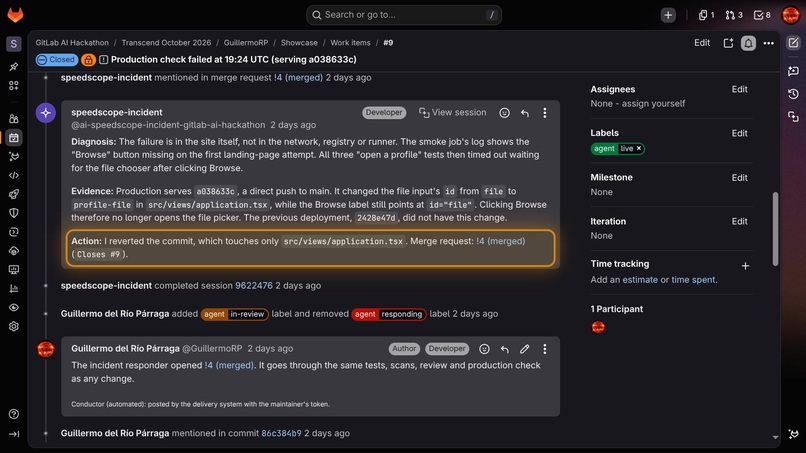Click the #9 breadcrumb item
This screenshot has height=453, width=806.
[388, 43]
